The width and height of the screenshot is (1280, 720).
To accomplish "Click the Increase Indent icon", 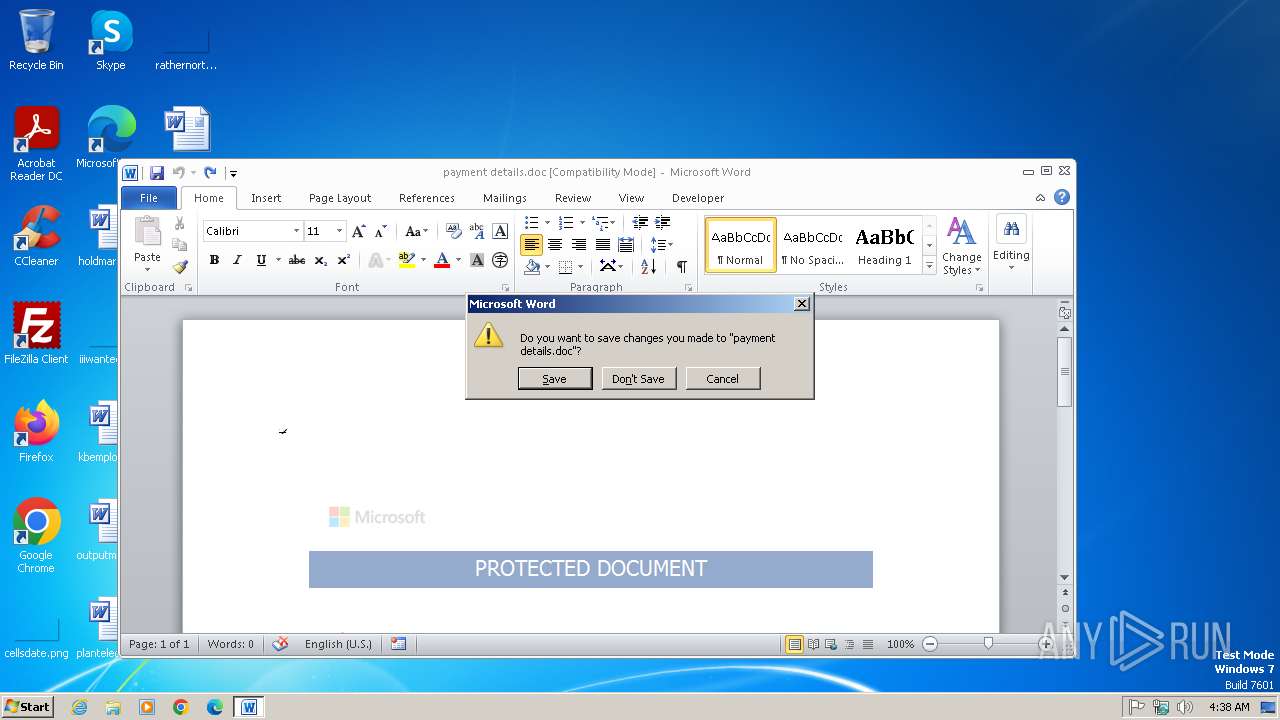I will (662, 222).
